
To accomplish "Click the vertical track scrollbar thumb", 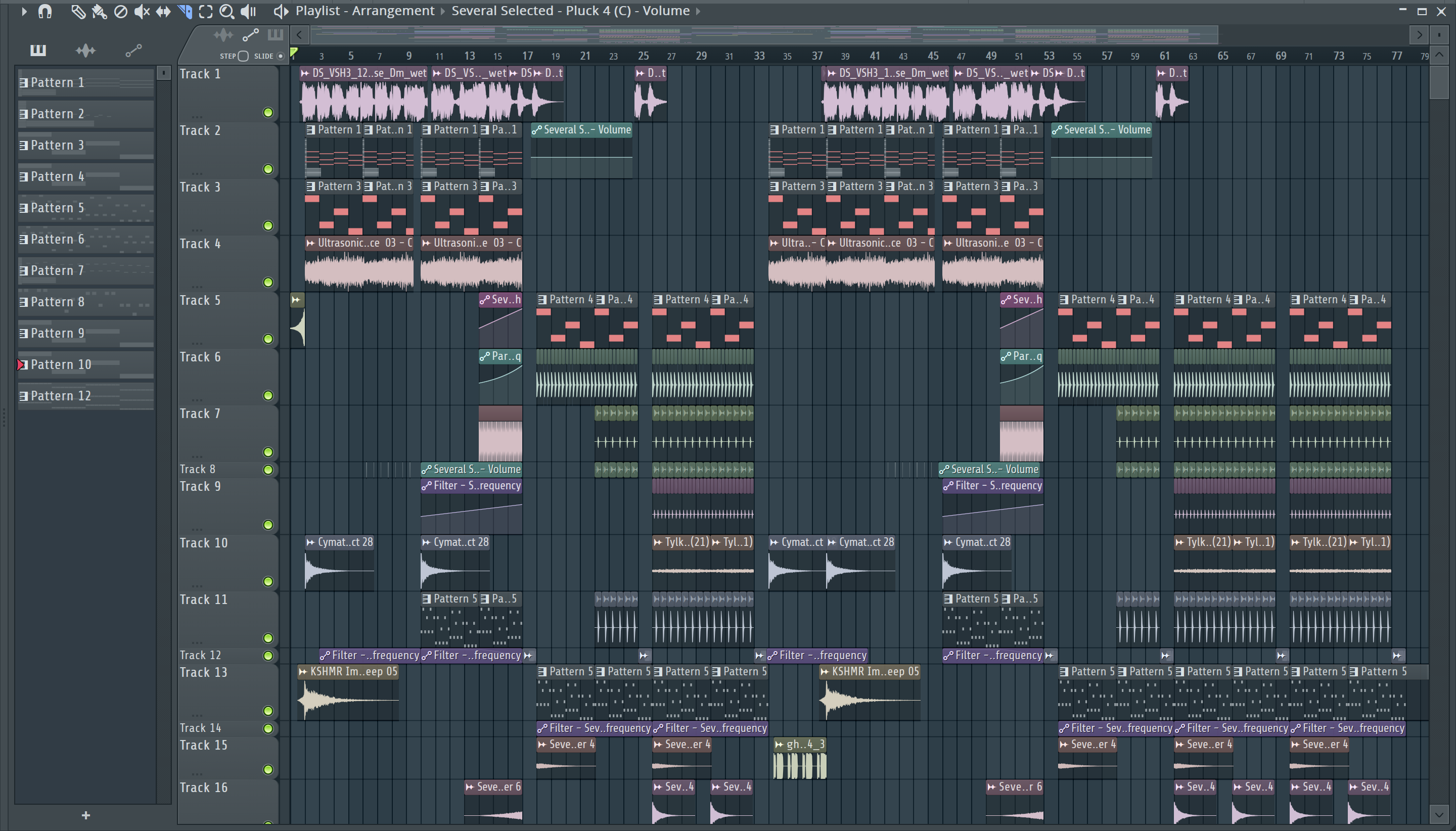I will coord(1439,81).
